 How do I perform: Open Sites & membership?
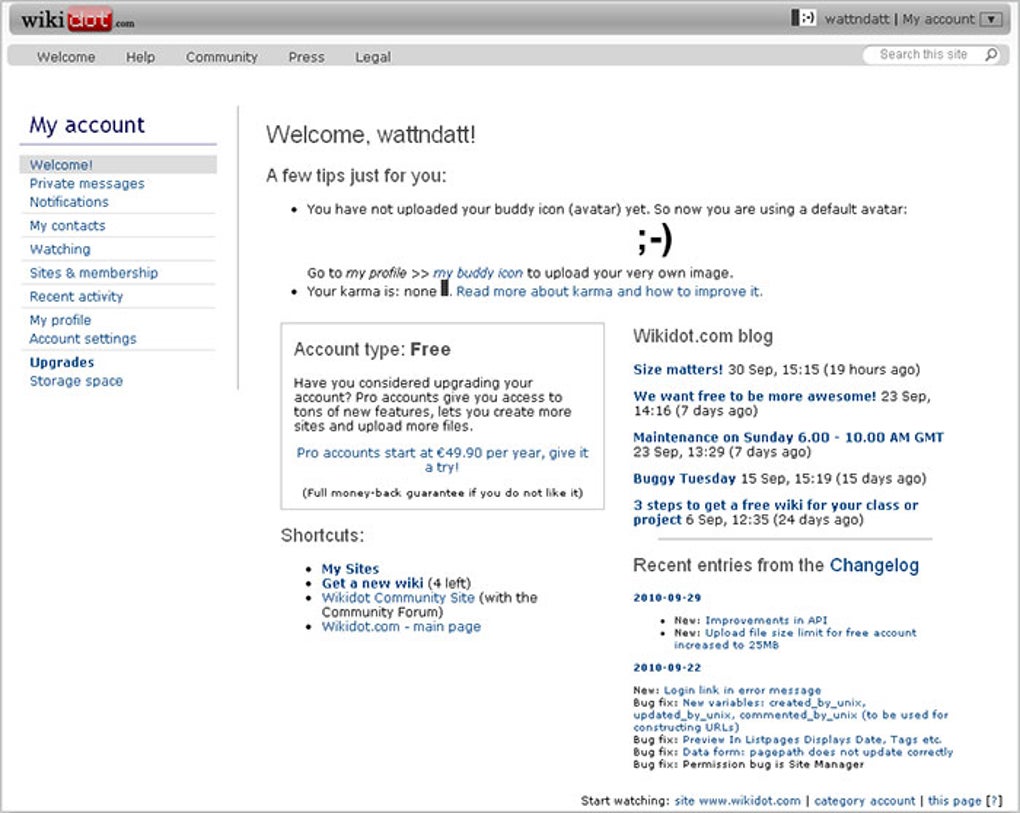pos(92,272)
